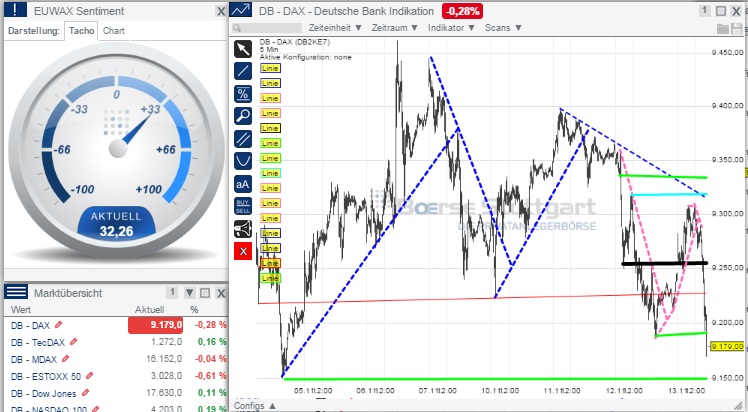
Task: Select the DB - TecDAX row
Action: click(116, 342)
